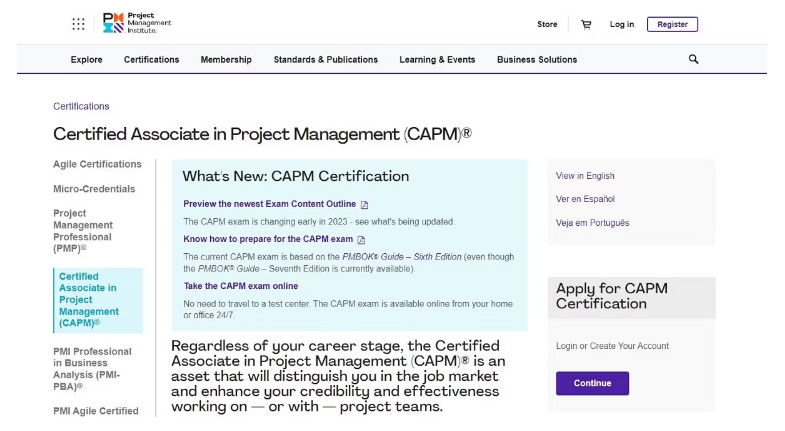Click Veja em Português
Image resolution: width=785 pixels, height=431 pixels.
592,223
